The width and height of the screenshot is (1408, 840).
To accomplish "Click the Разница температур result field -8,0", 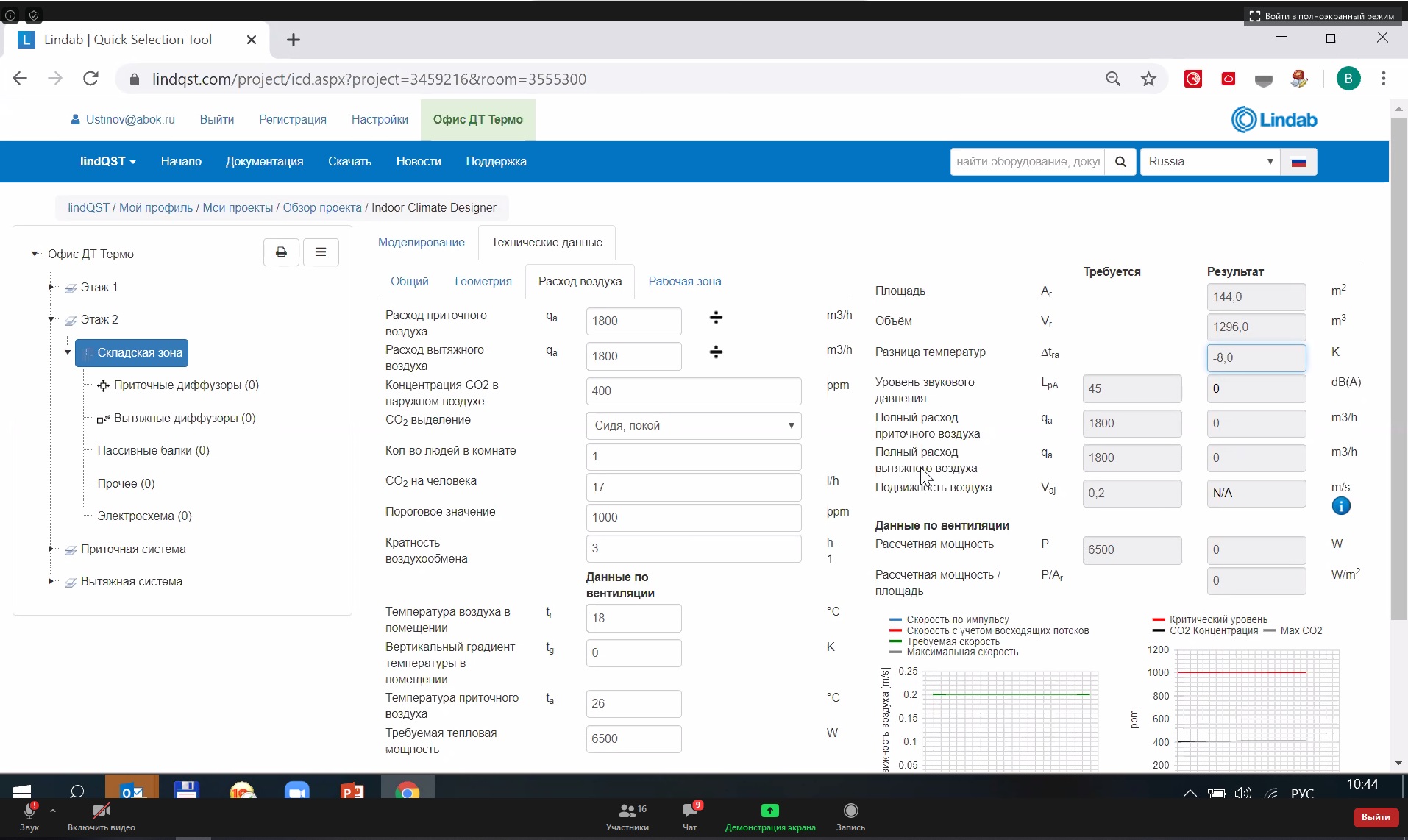I will (x=1256, y=358).
